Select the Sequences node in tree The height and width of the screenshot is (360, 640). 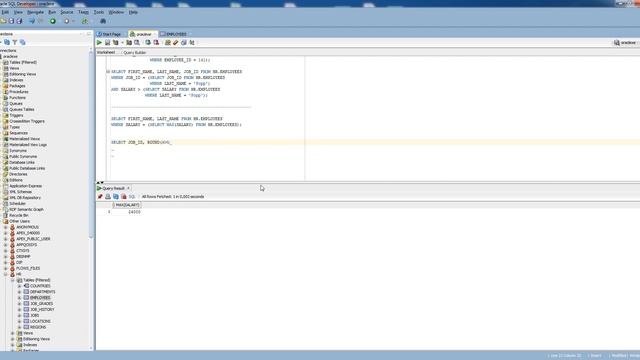19,133
